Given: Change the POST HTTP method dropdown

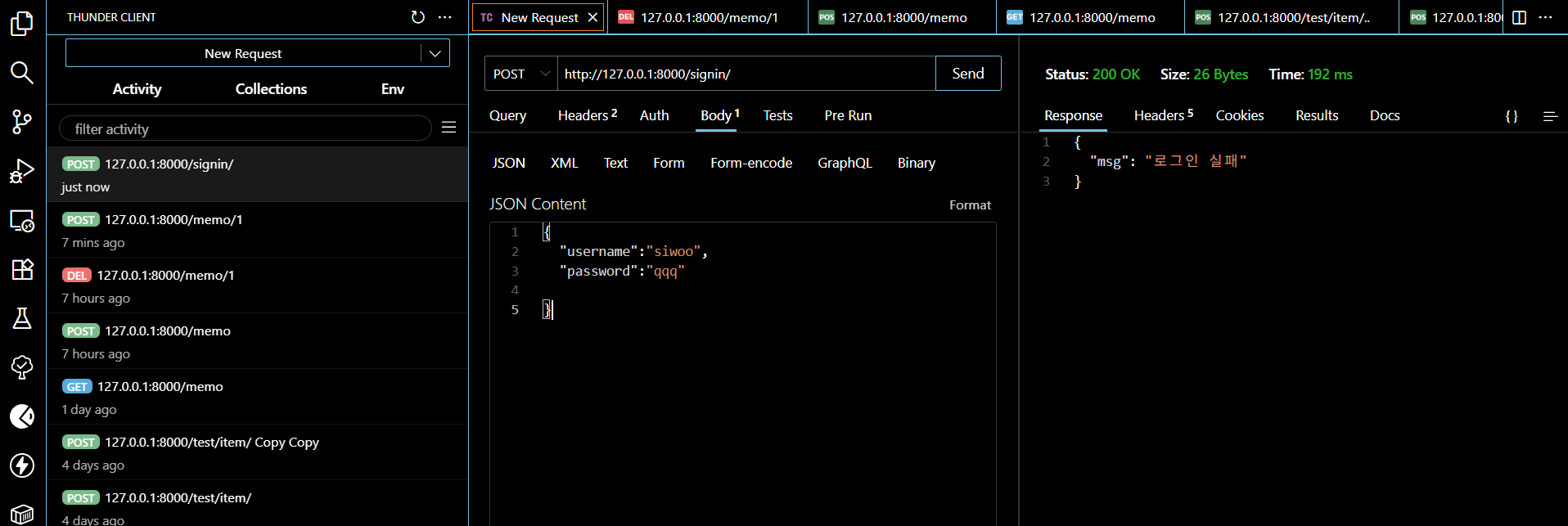Looking at the screenshot, I should point(521,74).
